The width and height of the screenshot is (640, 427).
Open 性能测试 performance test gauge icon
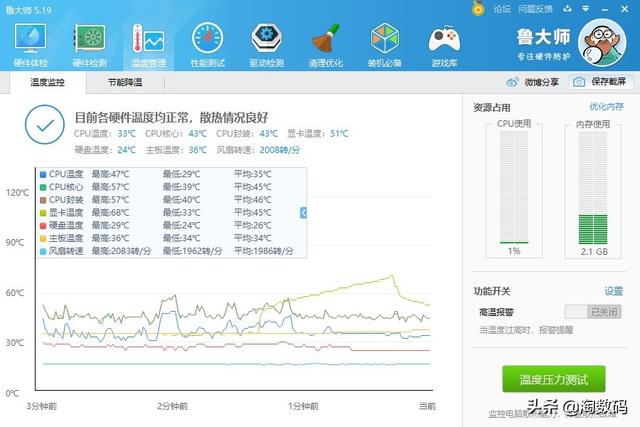(207, 44)
